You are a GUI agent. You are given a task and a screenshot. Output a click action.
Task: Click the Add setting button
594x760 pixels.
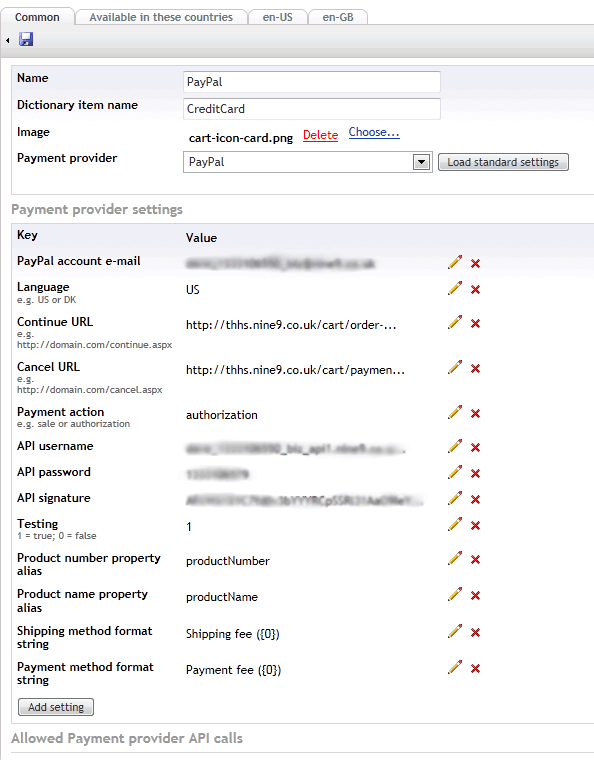click(x=56, y=707)
